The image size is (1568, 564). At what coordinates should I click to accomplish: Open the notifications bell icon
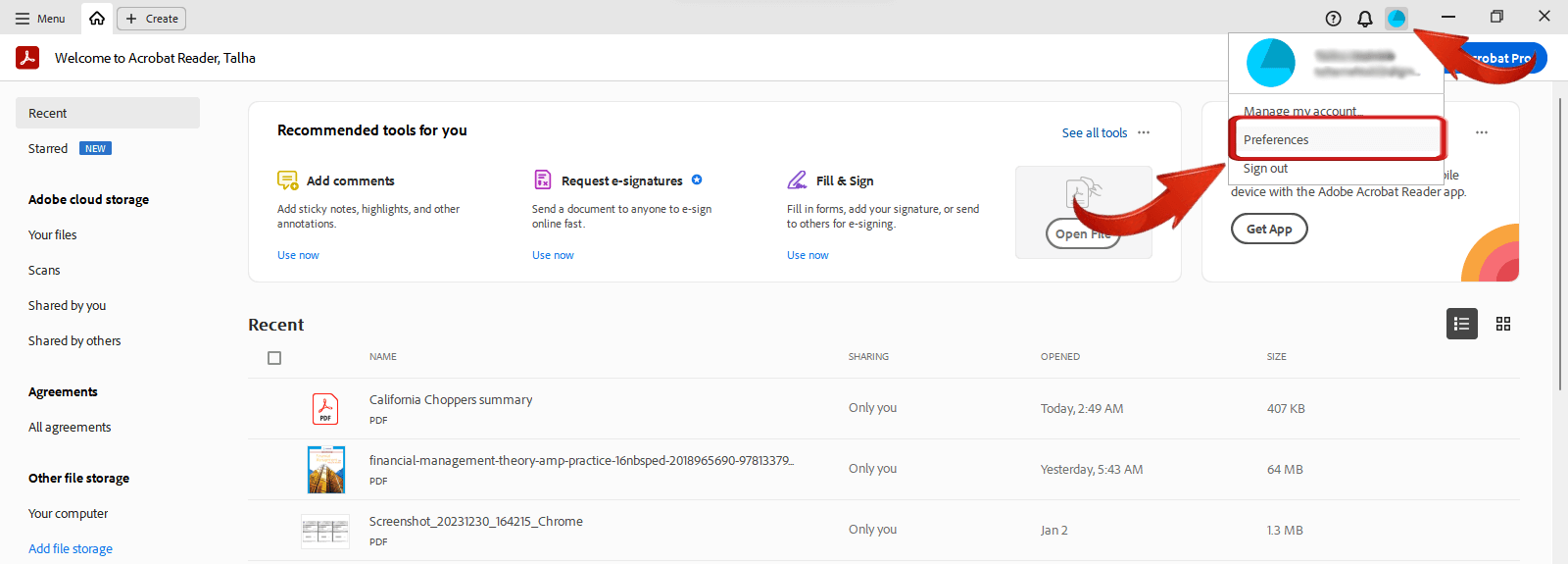tap(1364, 19)
